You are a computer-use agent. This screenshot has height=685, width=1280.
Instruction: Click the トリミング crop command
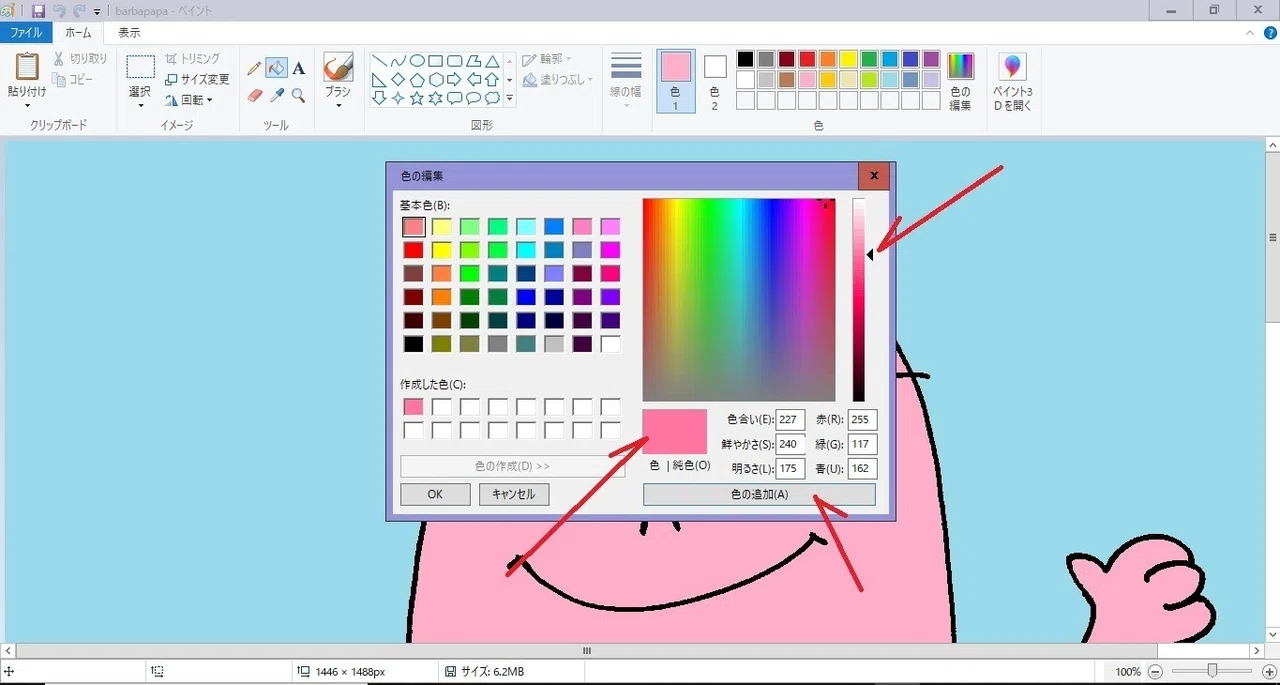pyautogui.click(x=193, y=59)
